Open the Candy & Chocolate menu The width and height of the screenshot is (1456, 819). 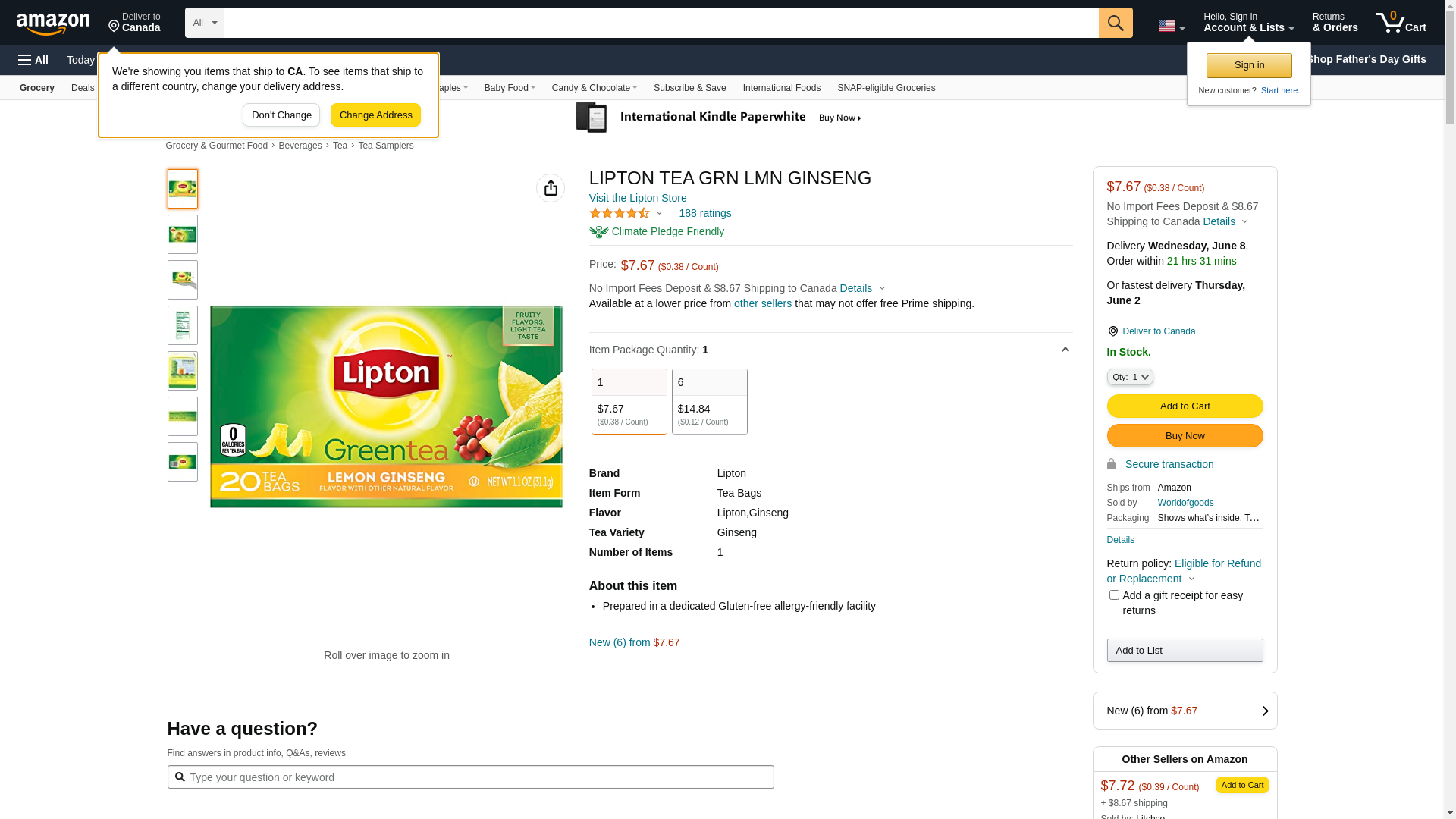point(595,88)
